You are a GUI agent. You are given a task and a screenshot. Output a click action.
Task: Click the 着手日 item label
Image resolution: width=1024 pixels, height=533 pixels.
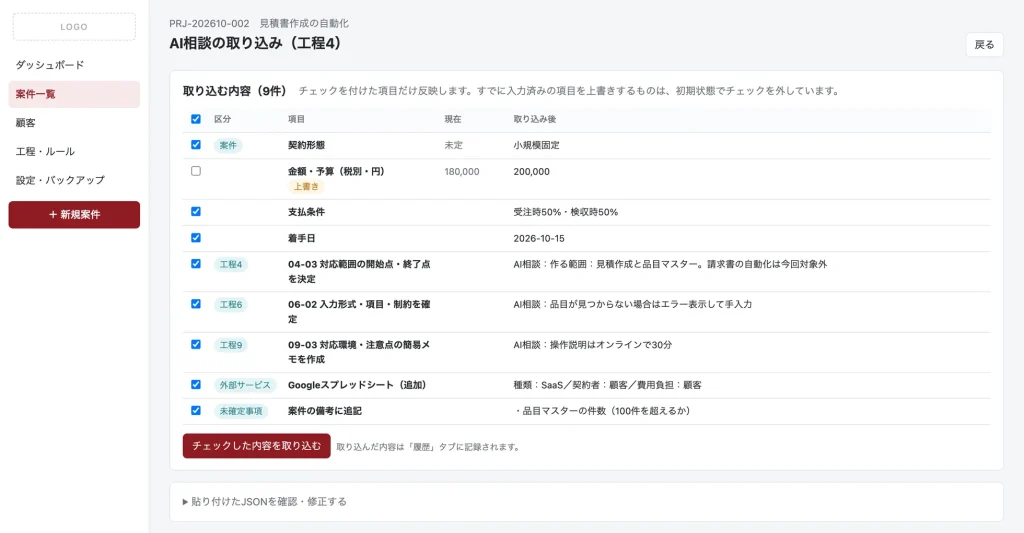(x=302, y=238)
